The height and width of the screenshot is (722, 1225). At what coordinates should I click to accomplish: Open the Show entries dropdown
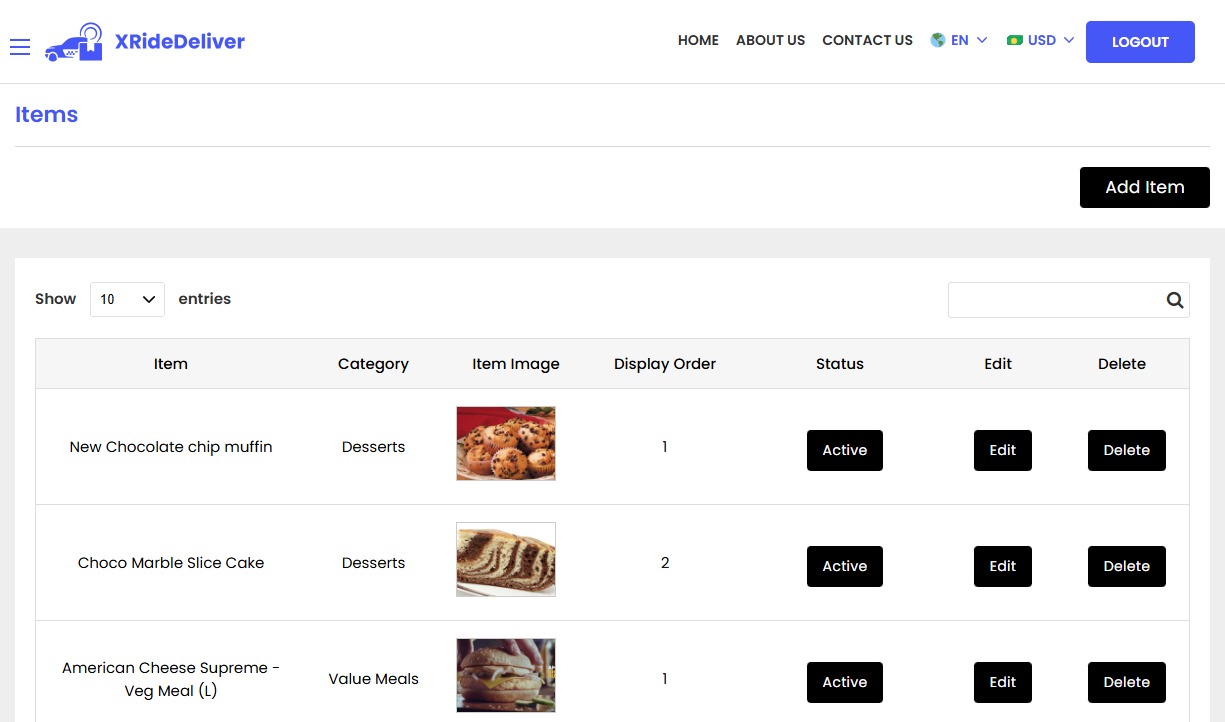click(127, 299)
